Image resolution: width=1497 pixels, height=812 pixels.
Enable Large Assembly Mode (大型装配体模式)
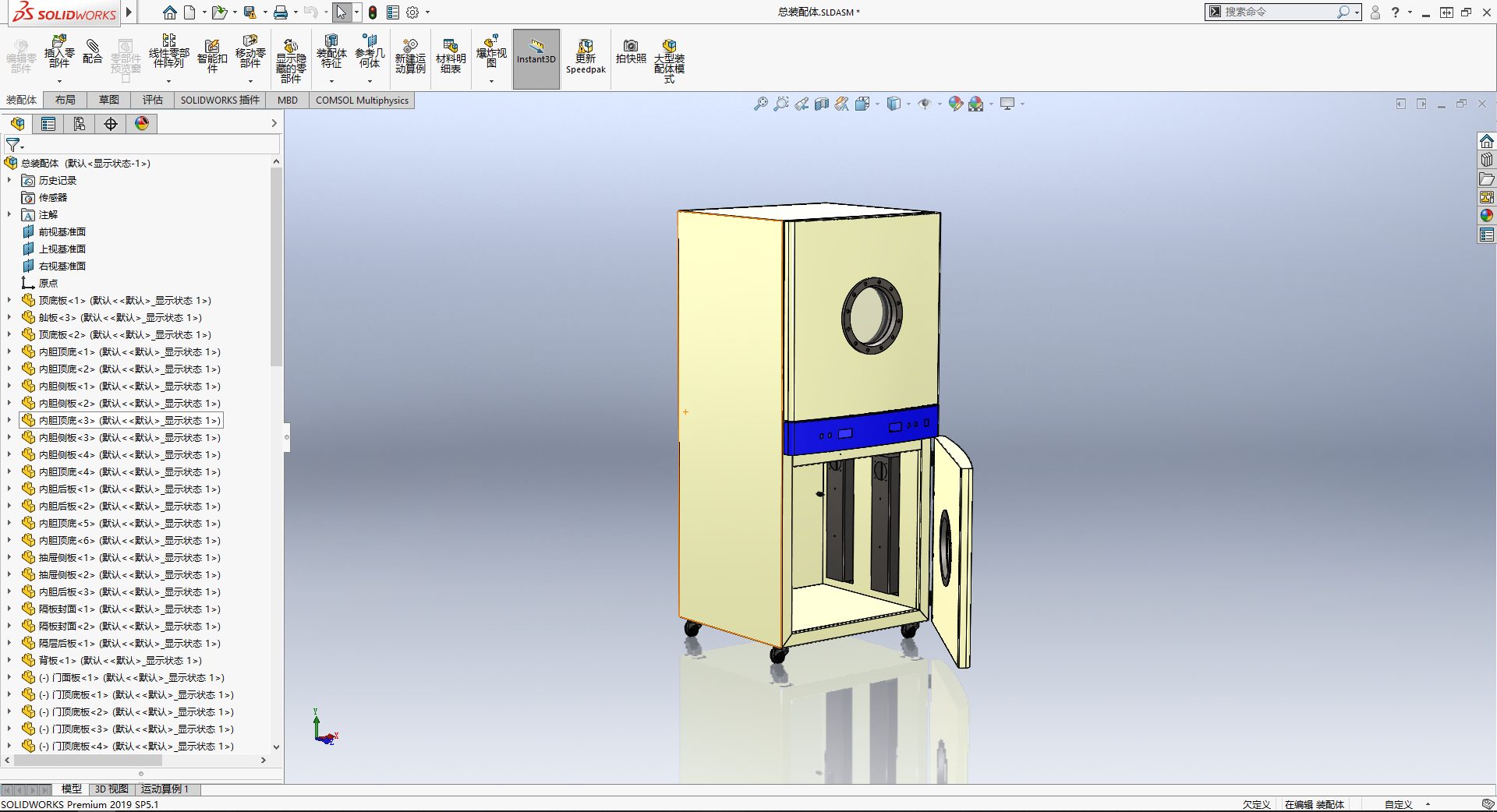(669, 61)
